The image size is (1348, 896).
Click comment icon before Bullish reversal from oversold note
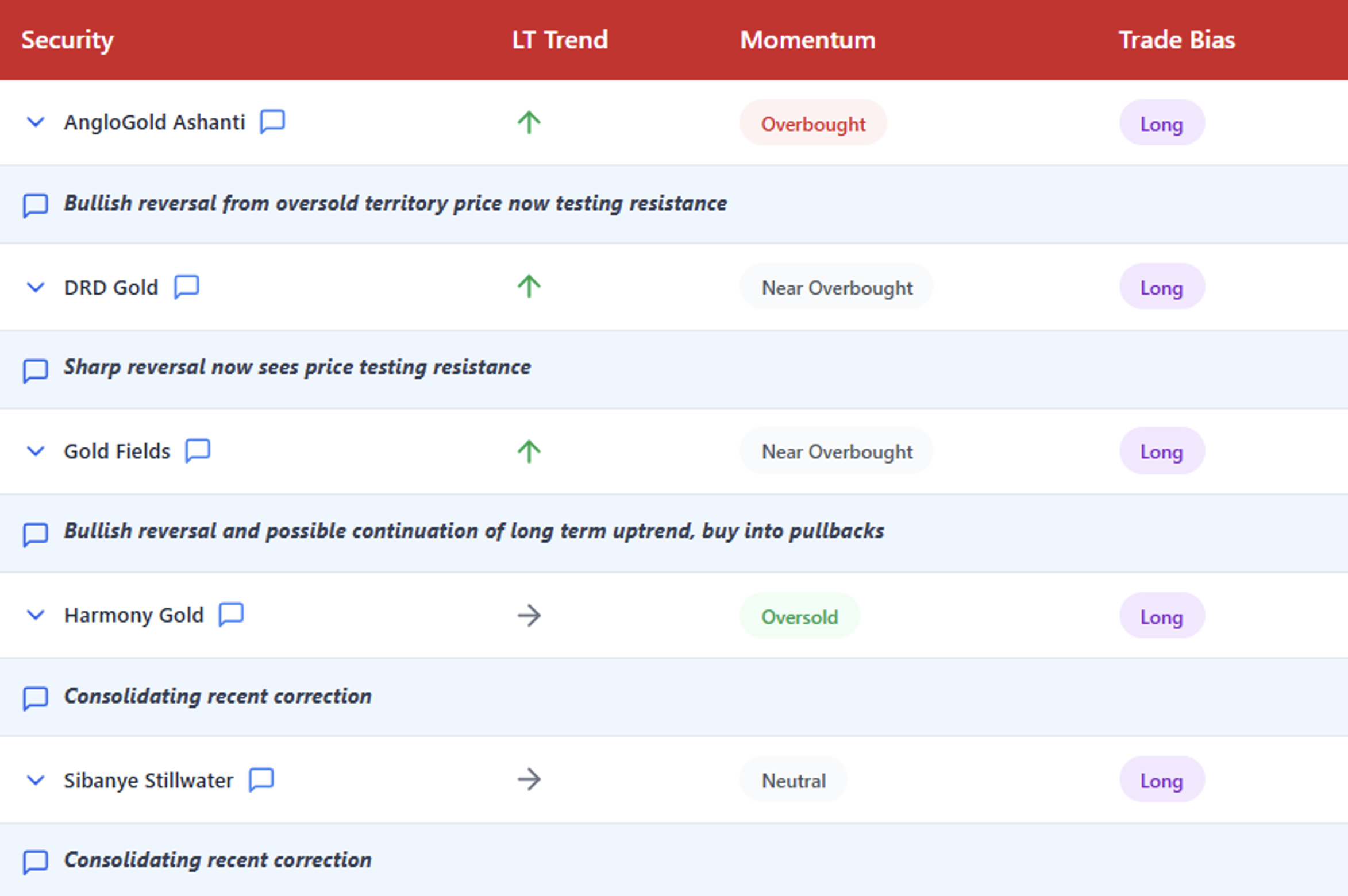(x=35, y=205)
